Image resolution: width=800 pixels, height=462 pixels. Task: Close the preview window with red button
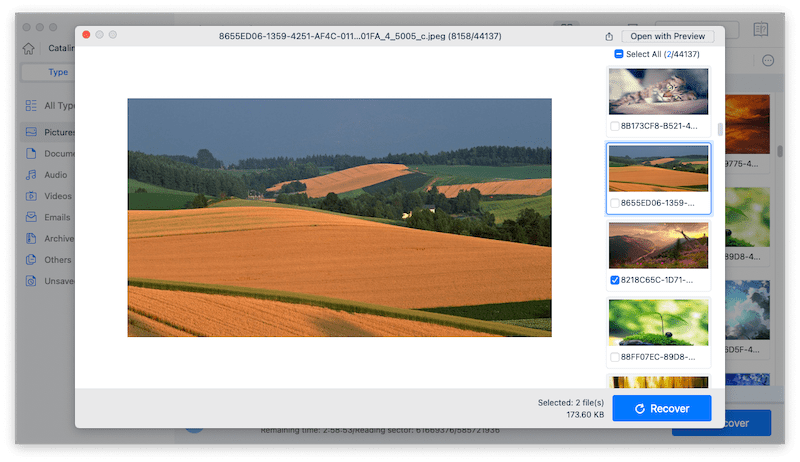tap(86, 35)
